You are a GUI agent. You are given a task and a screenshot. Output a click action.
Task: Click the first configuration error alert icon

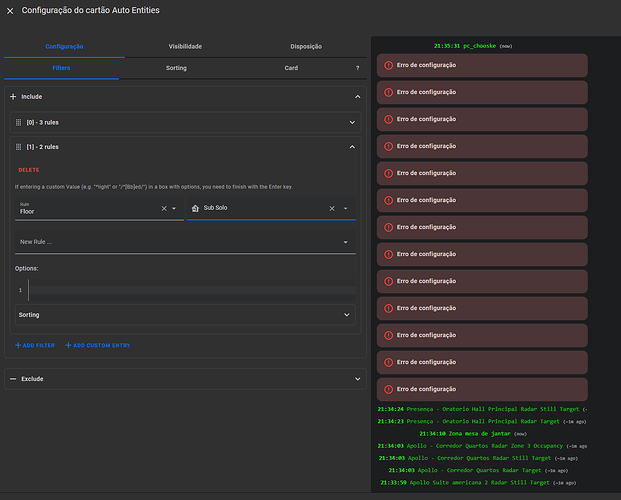[388, 65]
